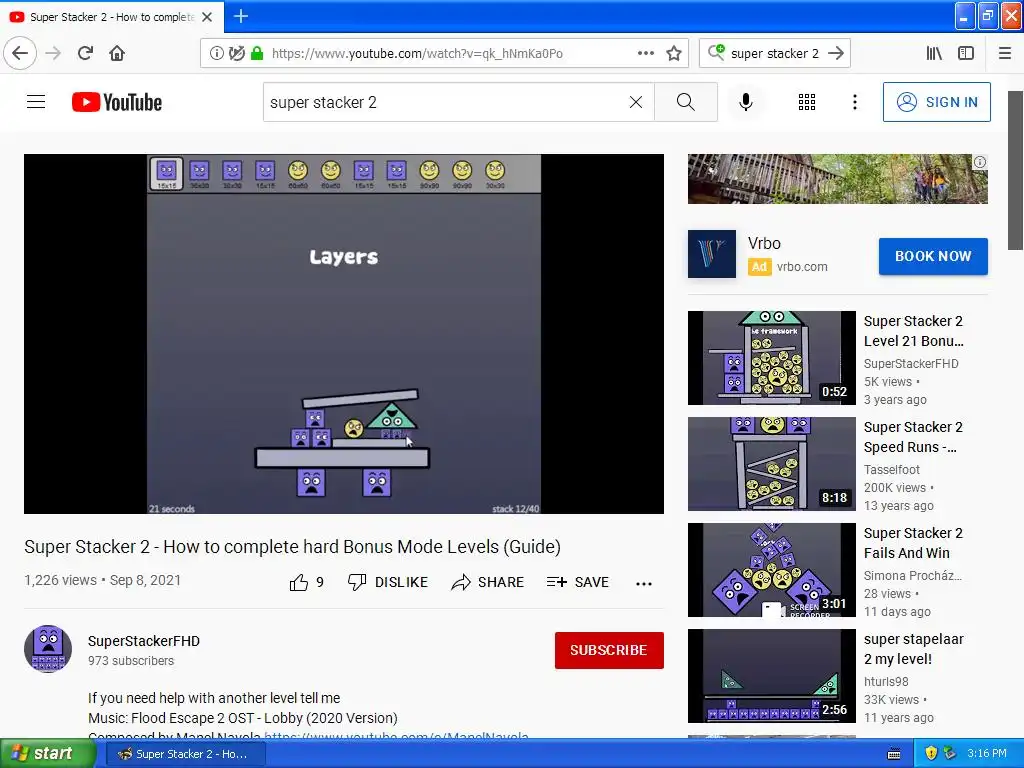Open Super Stacker 2 Fails And Win thumbnail
Viewport: 1024px width, 768px height.
click(x=771, y=569)
